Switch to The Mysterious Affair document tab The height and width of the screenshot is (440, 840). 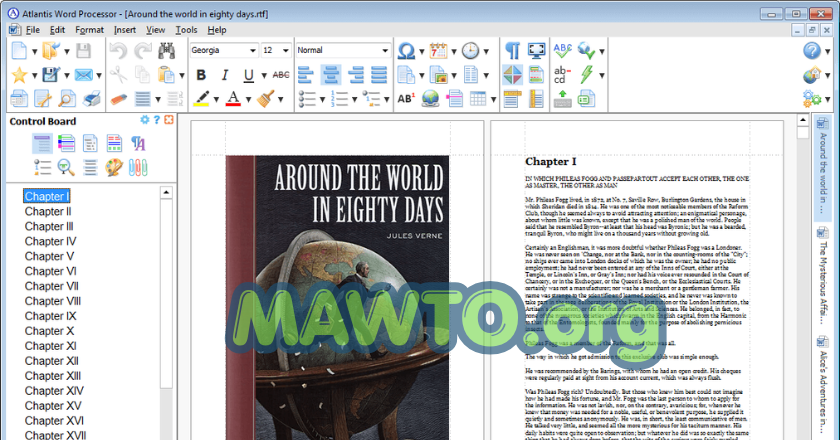tap(822, 275)
